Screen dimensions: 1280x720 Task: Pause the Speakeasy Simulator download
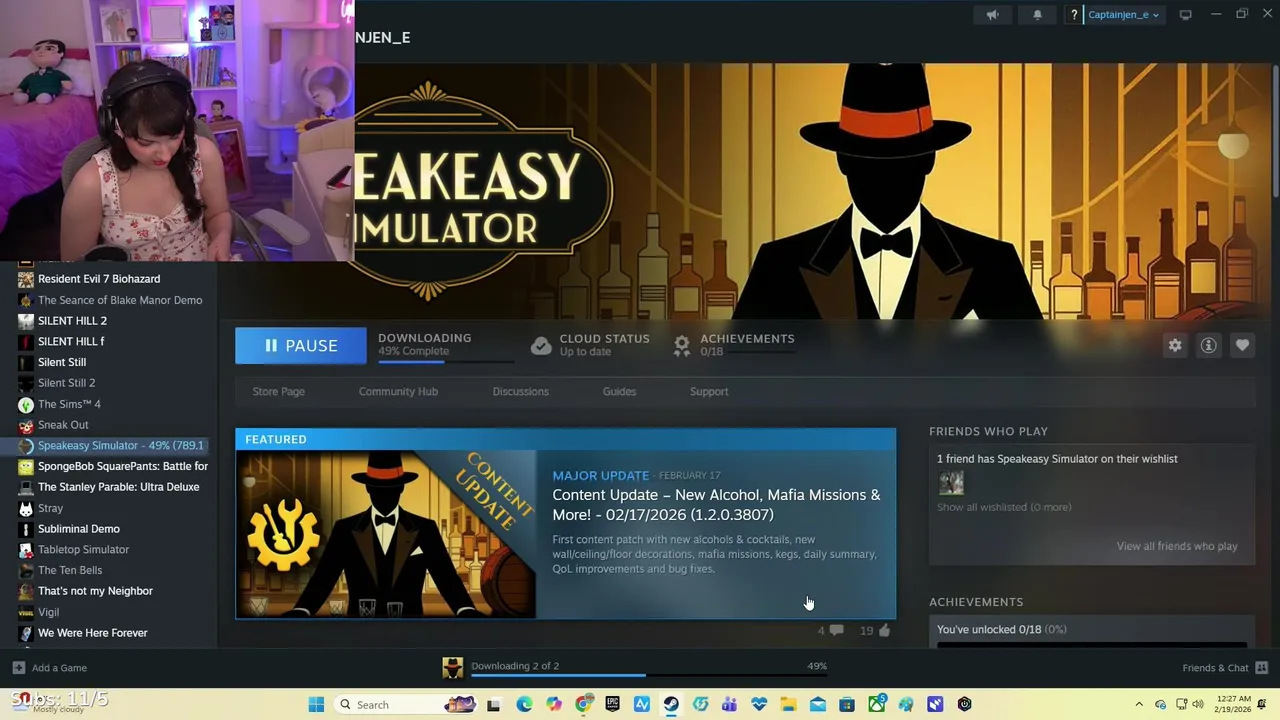coord(301,346)
